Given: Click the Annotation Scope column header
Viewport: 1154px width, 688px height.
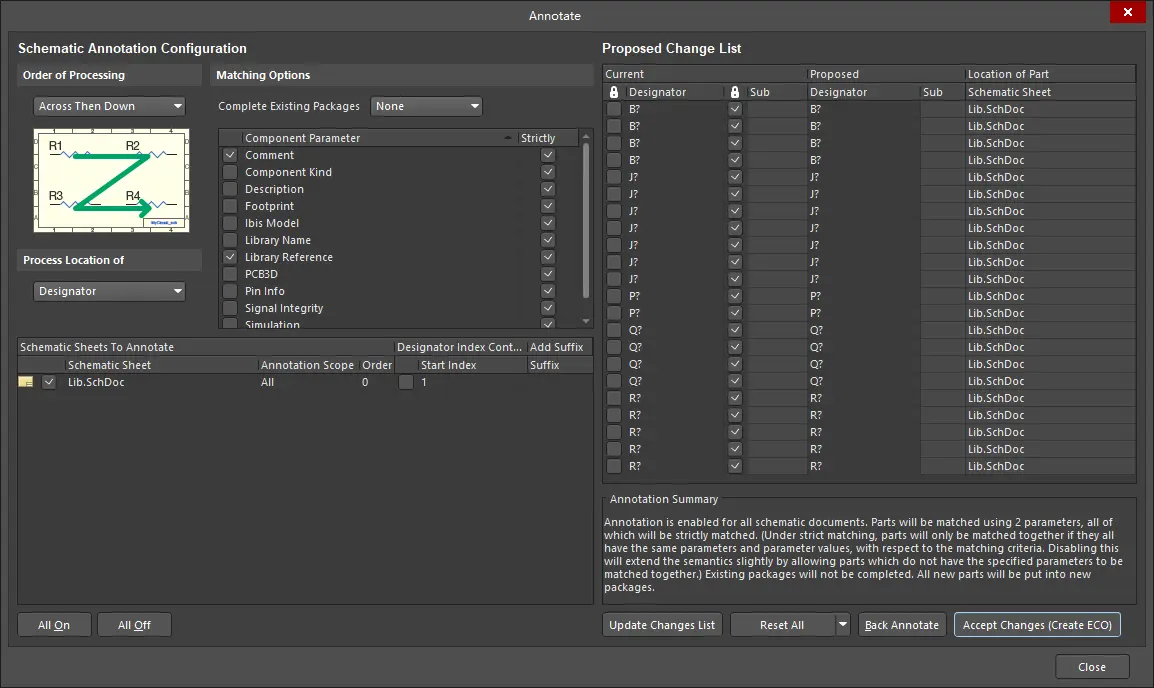Looking at the screenshot, I should (x=307, y=365).
